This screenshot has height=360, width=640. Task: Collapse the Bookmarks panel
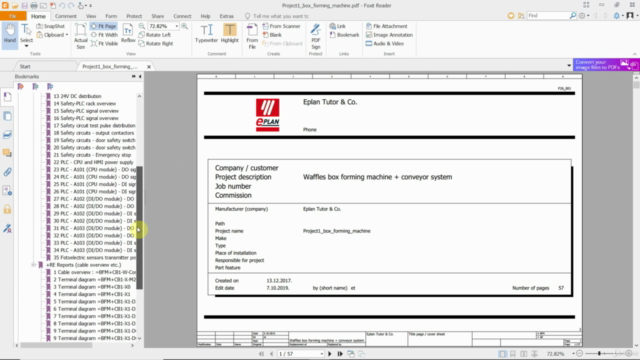tap(140, 76)
